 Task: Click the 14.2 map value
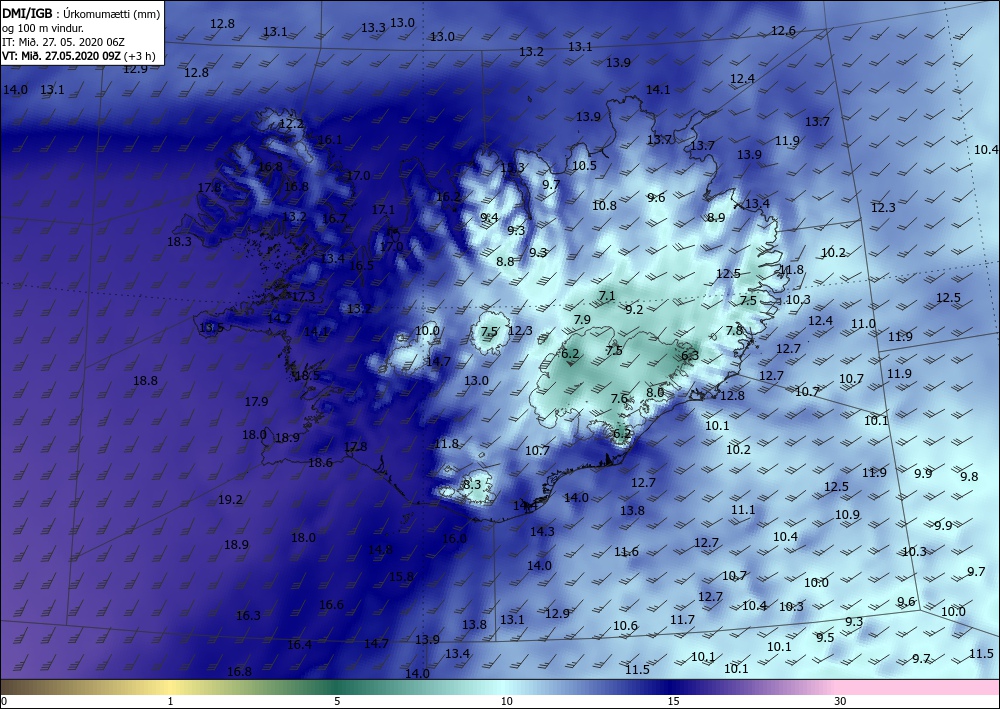(x=279, y=318)
